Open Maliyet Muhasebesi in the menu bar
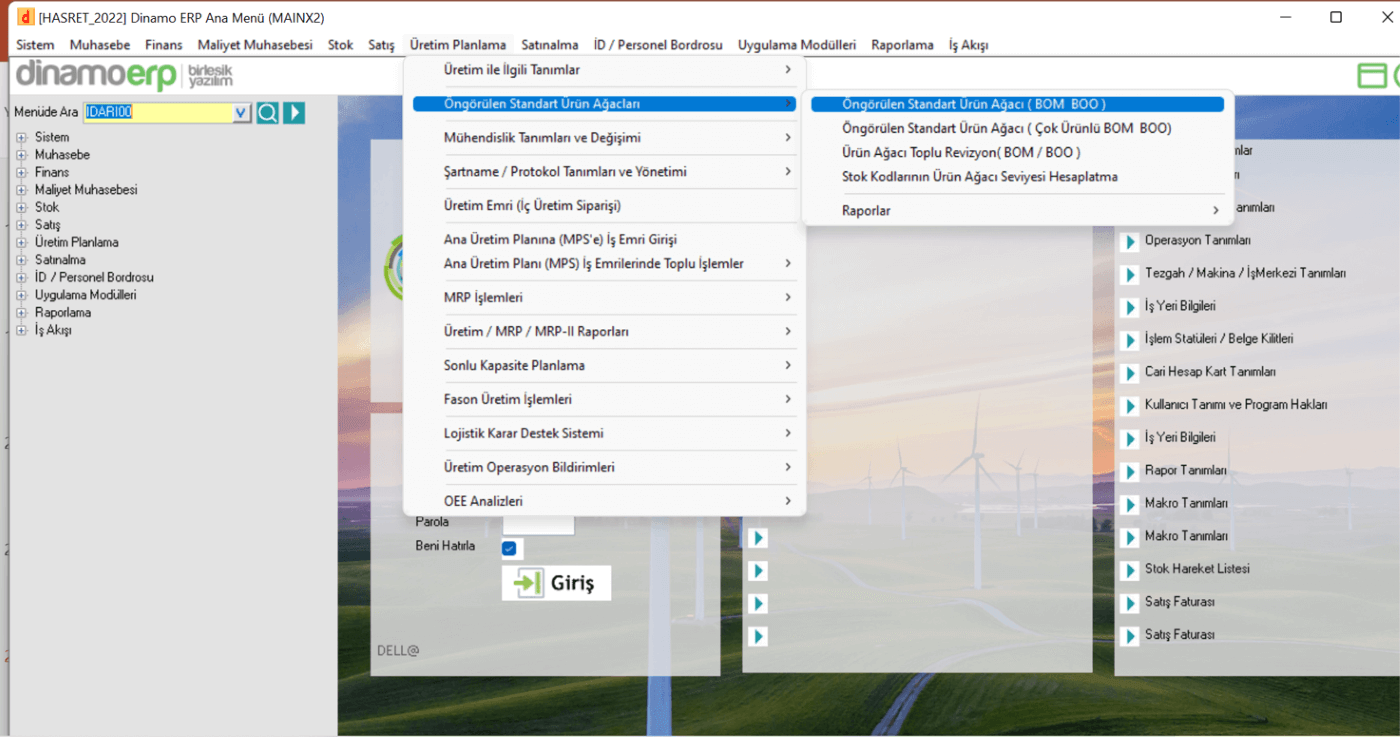 (255, 45)
